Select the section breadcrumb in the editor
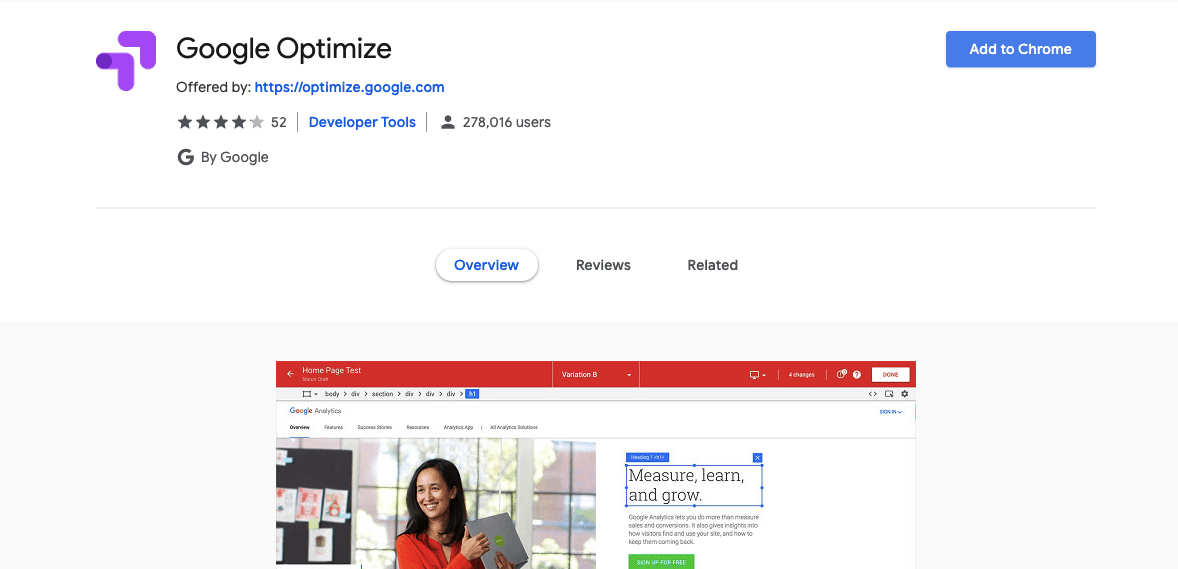 tap(382, 394)
